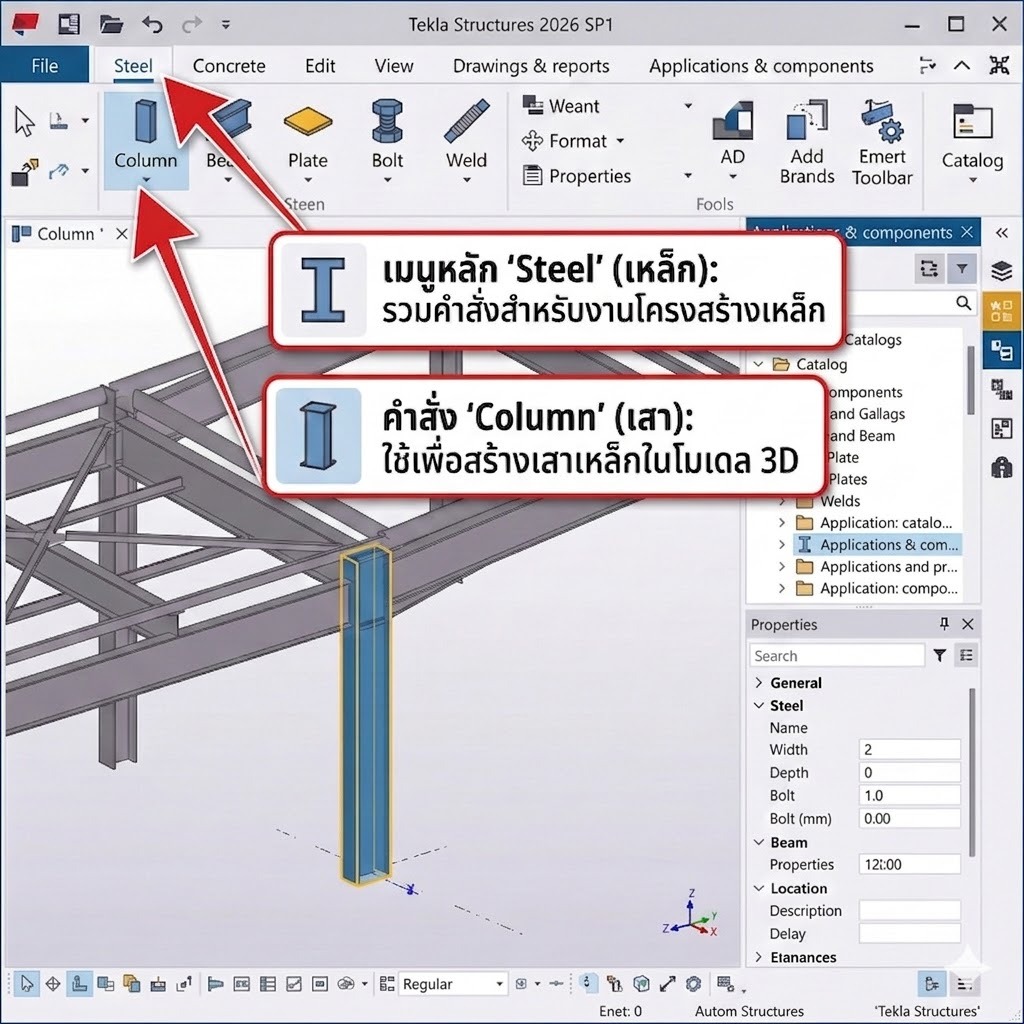Click the list view icon beside Properties search
This screenshot has width=1024, height=1024.
tap(966, 655)
